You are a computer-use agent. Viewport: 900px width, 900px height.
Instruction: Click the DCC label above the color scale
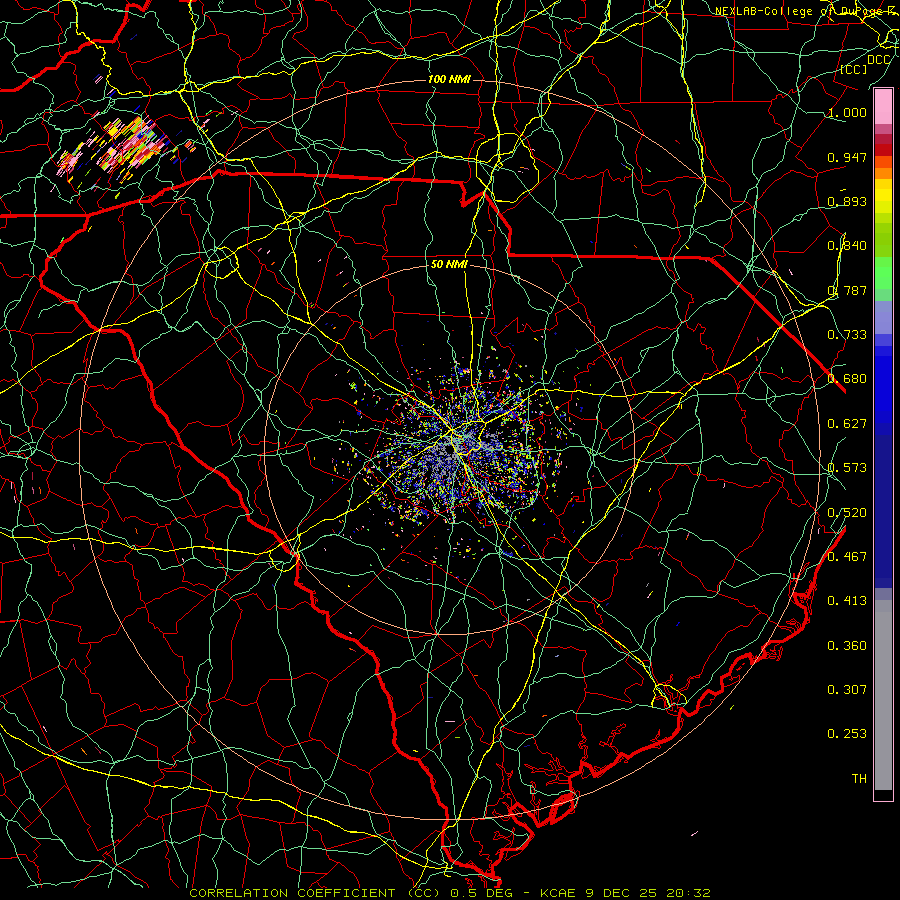[878, 60]
